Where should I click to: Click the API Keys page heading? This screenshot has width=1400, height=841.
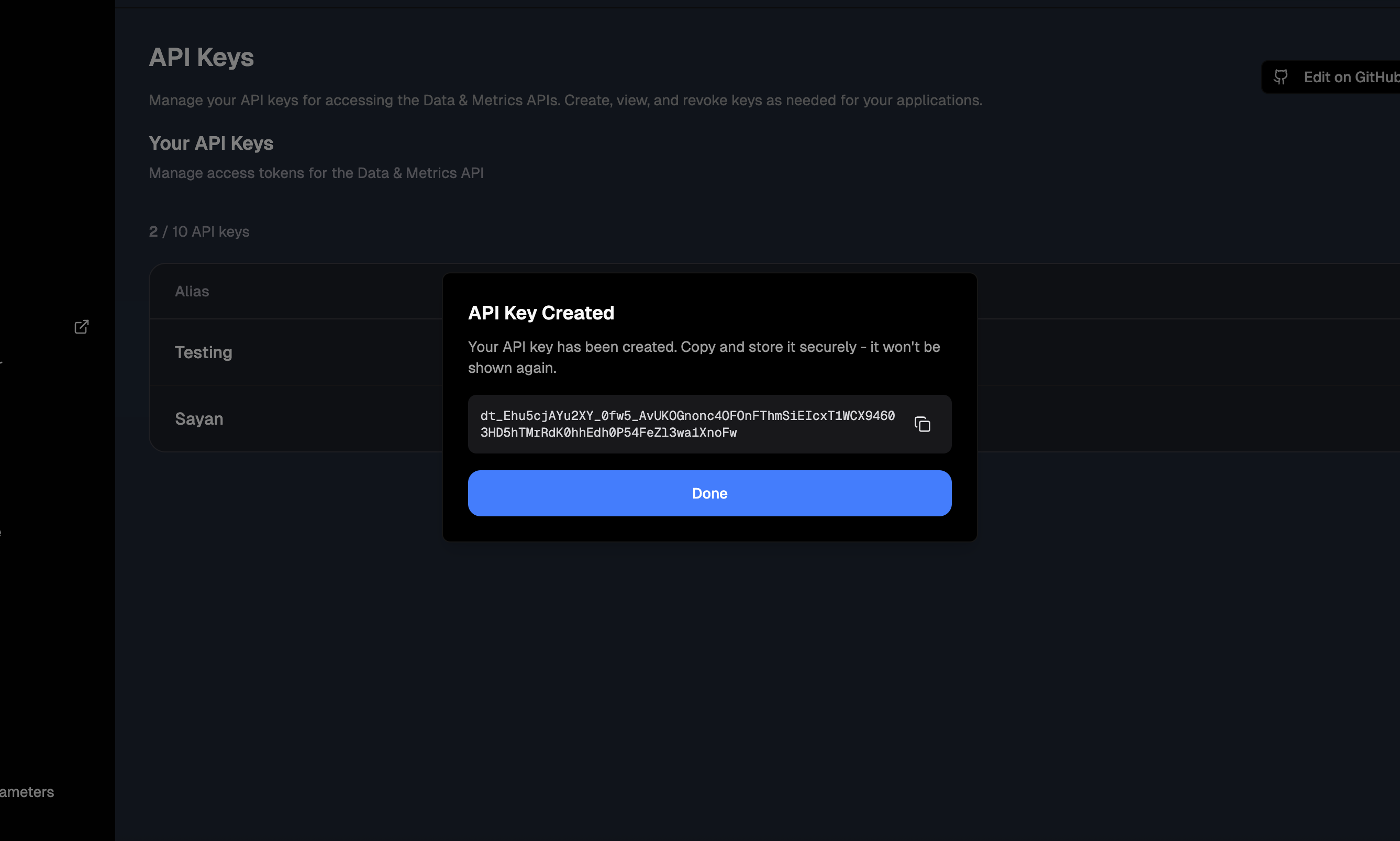[201, 57]
